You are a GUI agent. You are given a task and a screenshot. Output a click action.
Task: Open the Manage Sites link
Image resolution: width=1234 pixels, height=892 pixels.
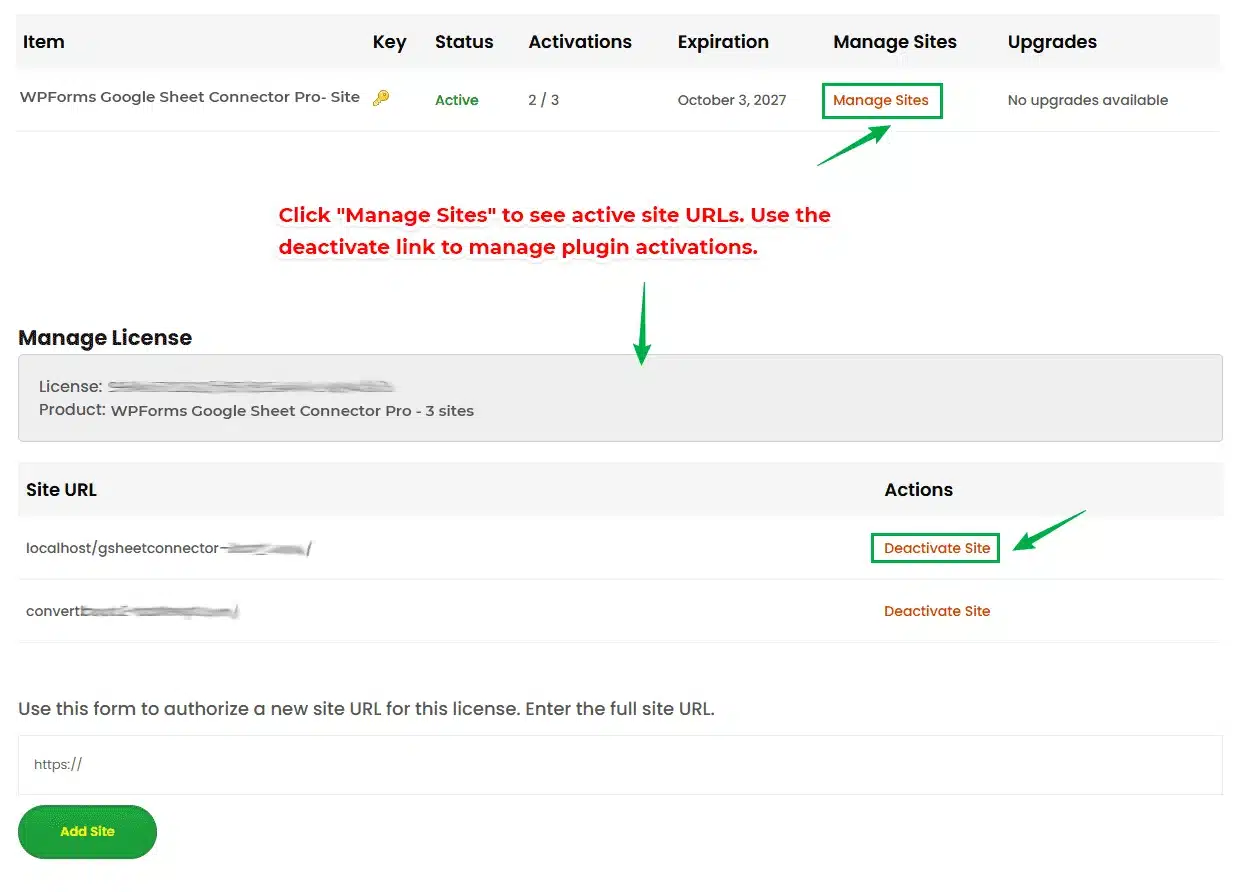[x=881, y=100]
